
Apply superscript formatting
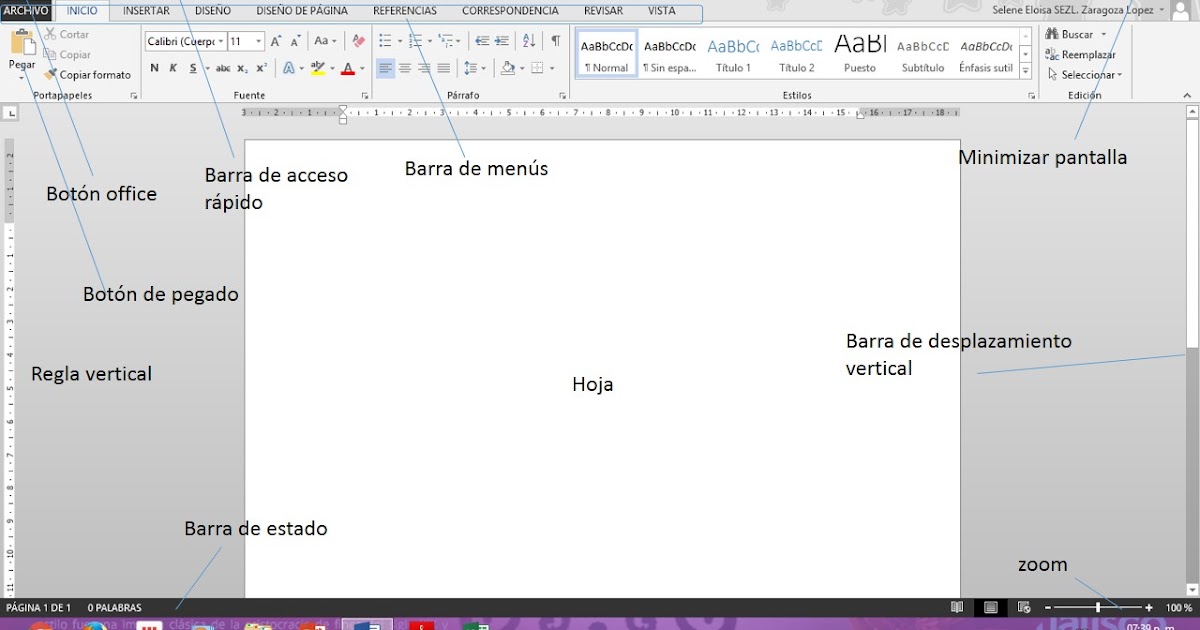click(x=260, y=69)
